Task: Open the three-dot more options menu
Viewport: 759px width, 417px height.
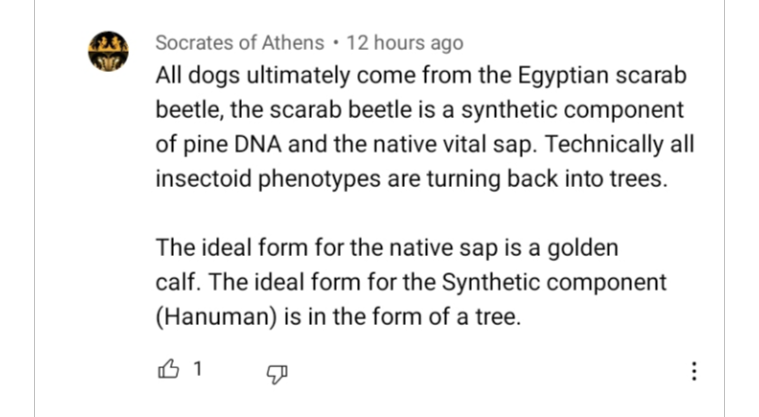Action: click(694, 371)
